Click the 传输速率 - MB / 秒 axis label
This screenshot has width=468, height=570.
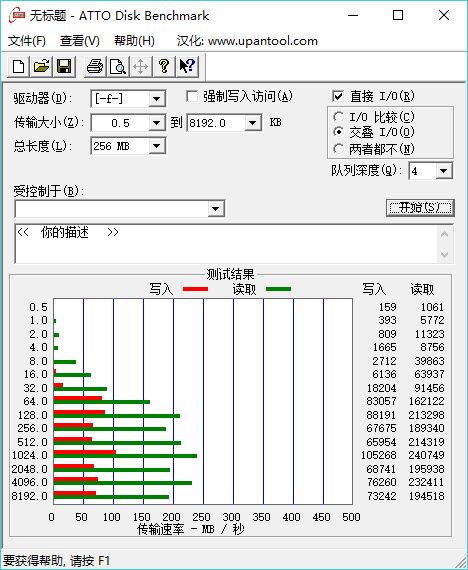pos(191,529)
